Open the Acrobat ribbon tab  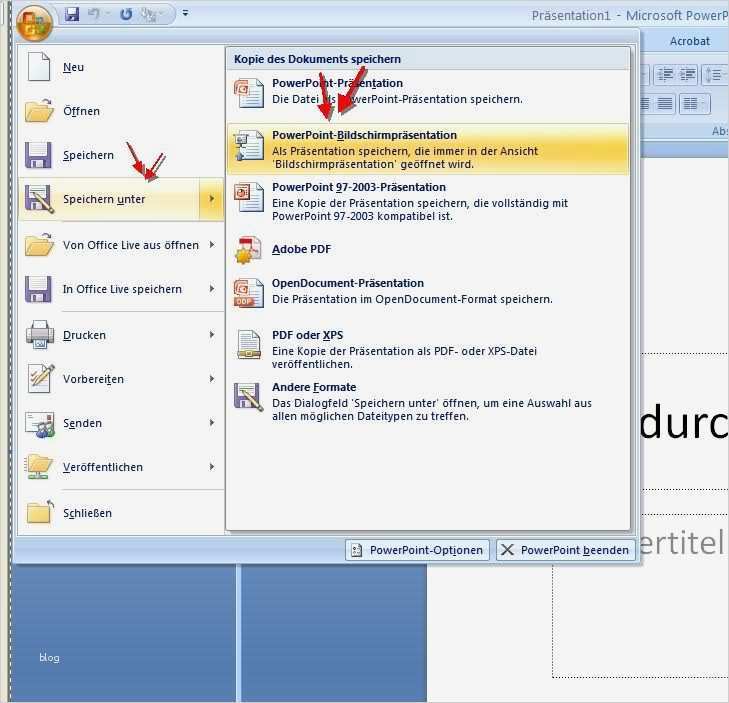pos(689,41)
